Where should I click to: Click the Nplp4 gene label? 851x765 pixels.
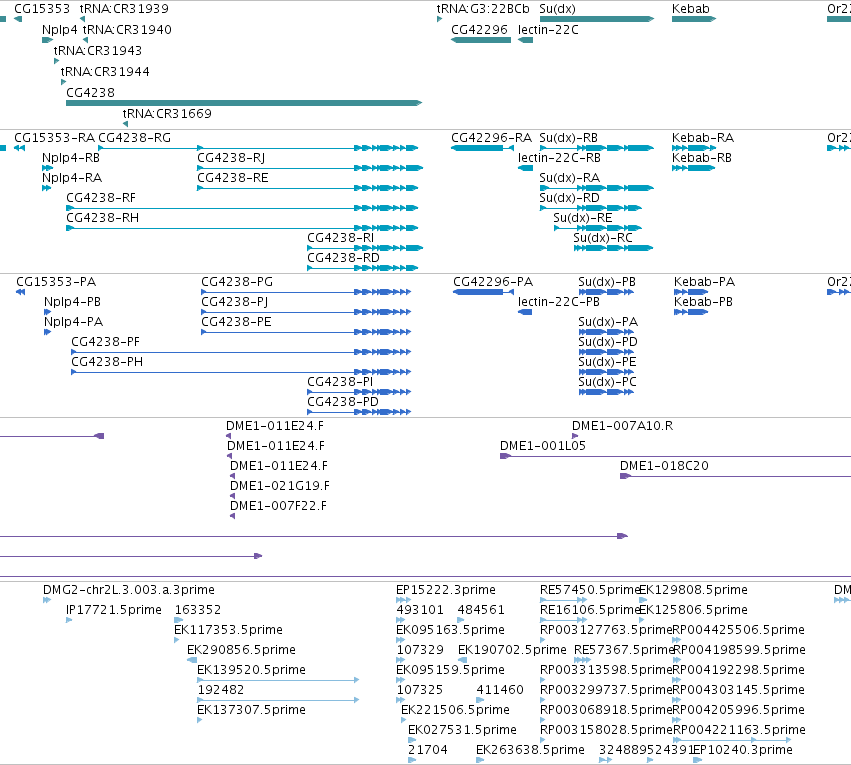click(x=60, y=30)
